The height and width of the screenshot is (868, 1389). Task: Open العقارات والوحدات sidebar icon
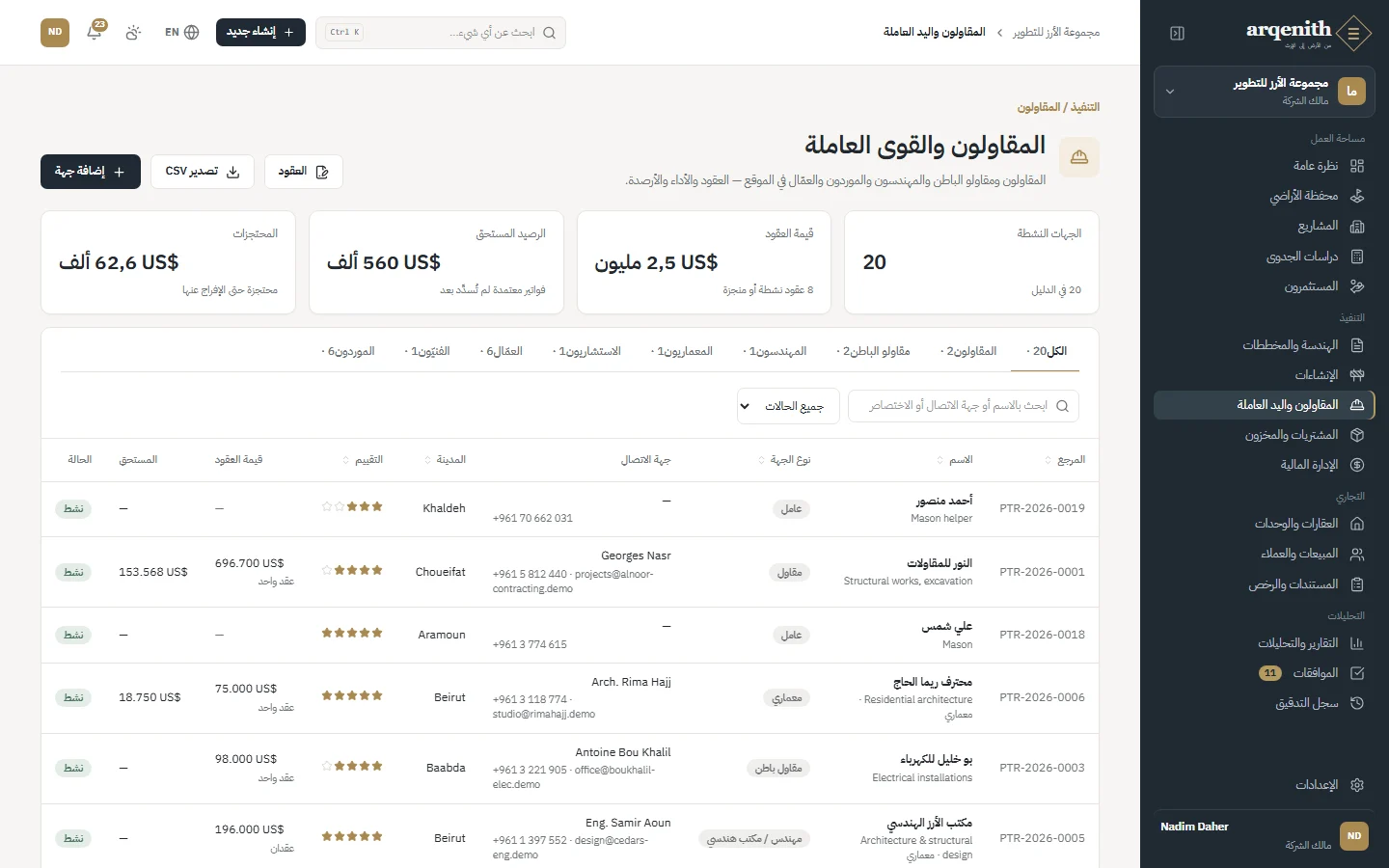1357,524
